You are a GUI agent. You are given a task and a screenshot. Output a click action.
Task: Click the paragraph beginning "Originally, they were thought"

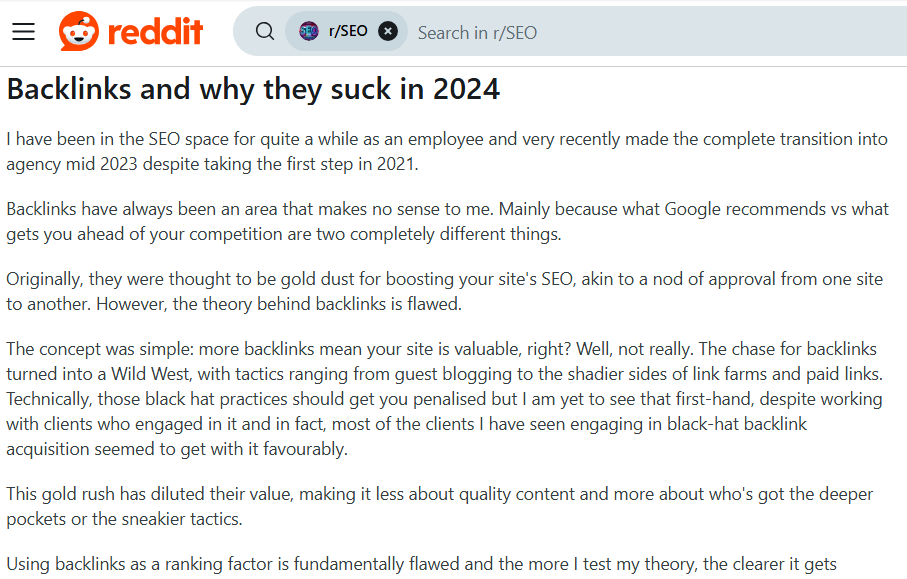[x=444, y=291]
